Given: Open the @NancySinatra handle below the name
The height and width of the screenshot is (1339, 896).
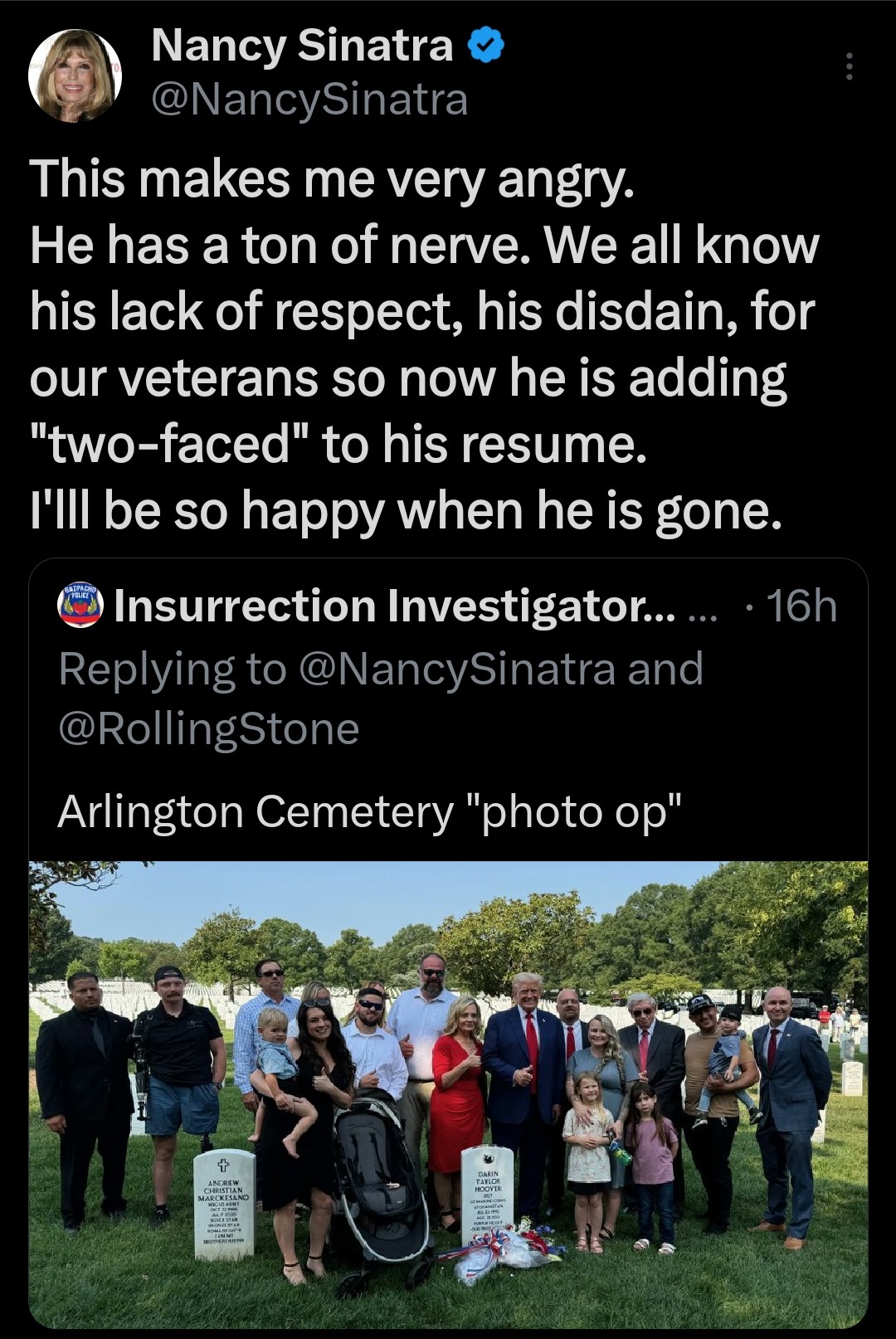Looking at the screenshot, I should pos(309,100).
